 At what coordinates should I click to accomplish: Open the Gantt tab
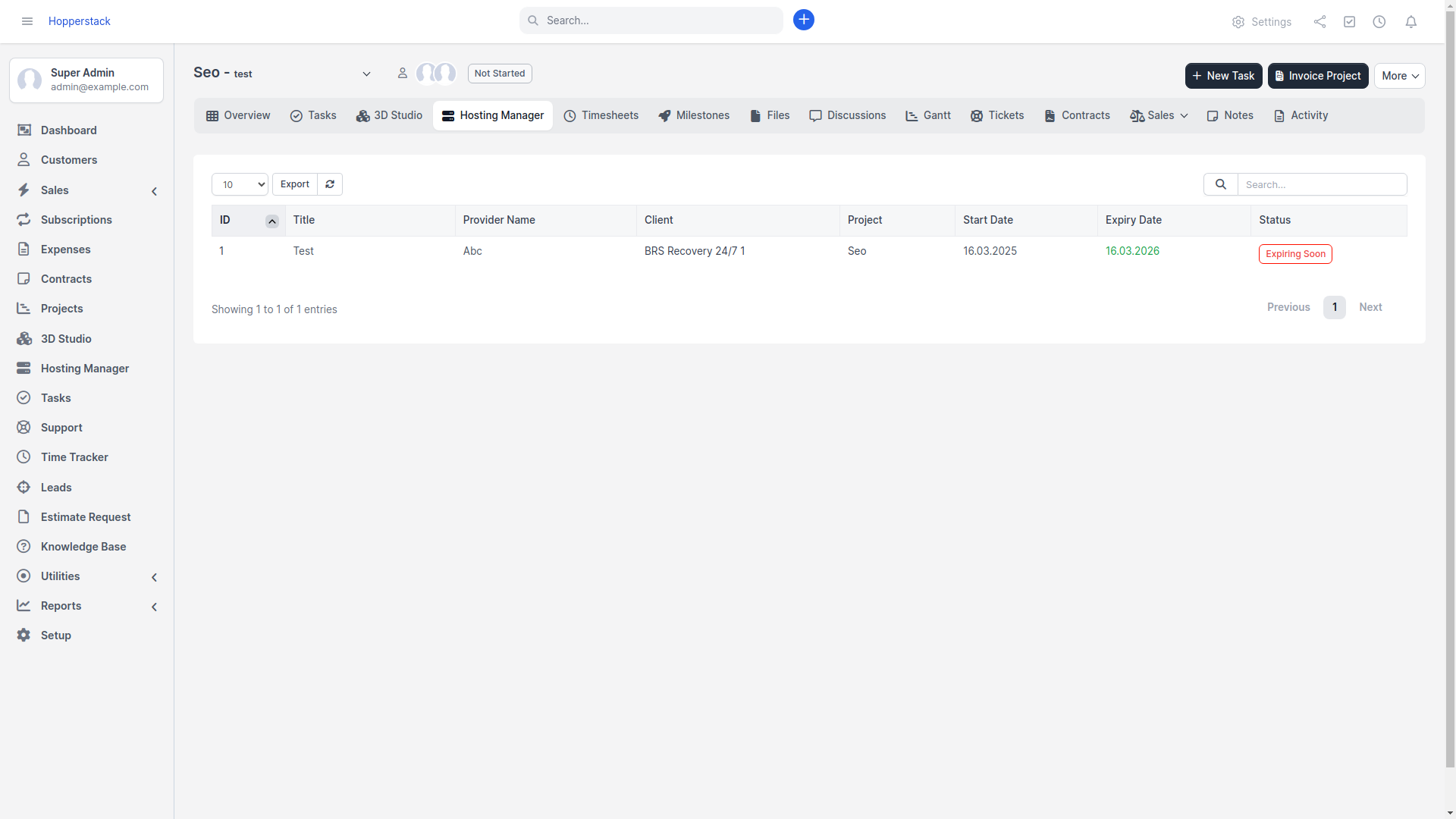tap(927, 115)
